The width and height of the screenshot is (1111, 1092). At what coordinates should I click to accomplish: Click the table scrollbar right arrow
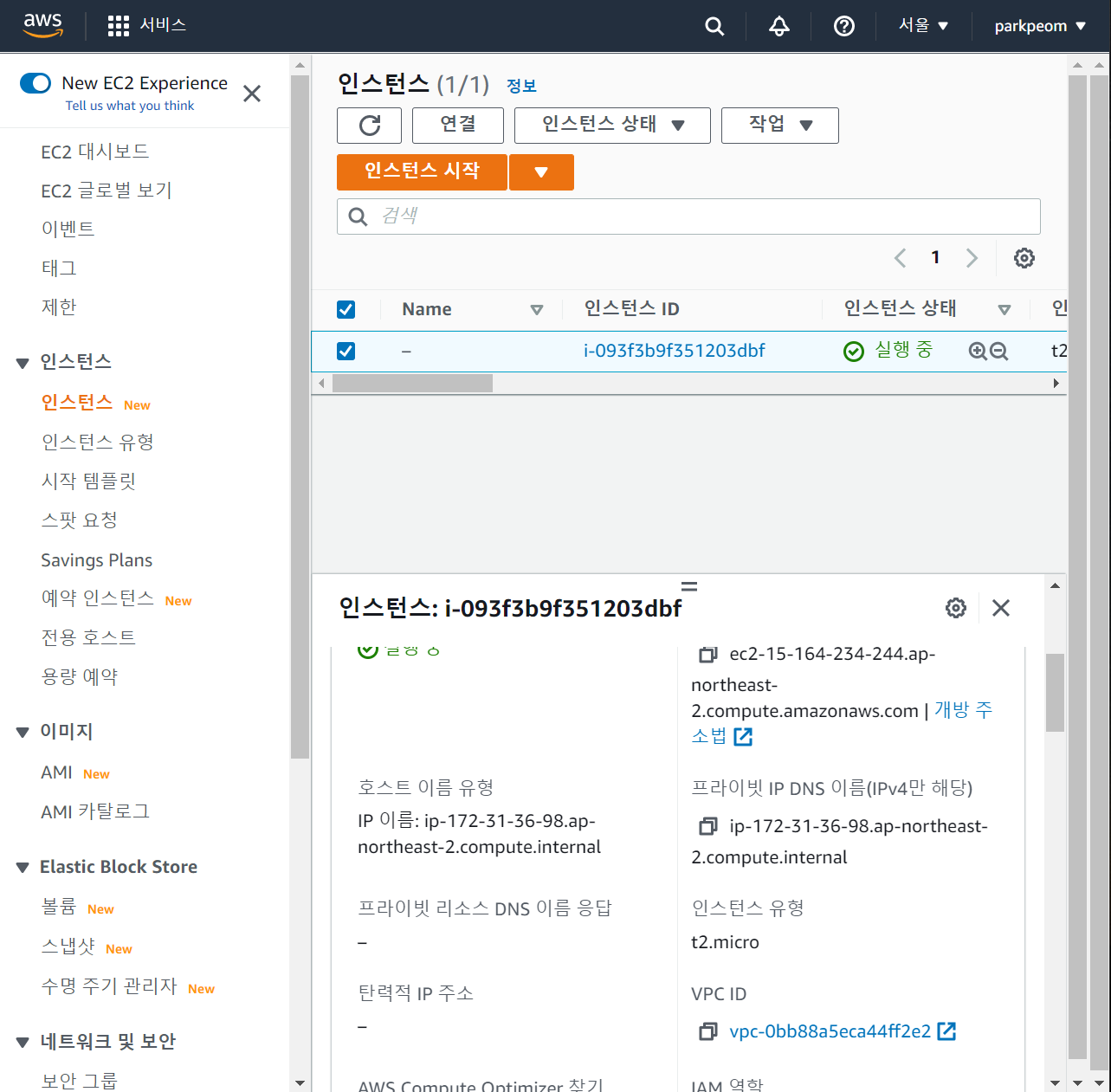point(1056,383)
